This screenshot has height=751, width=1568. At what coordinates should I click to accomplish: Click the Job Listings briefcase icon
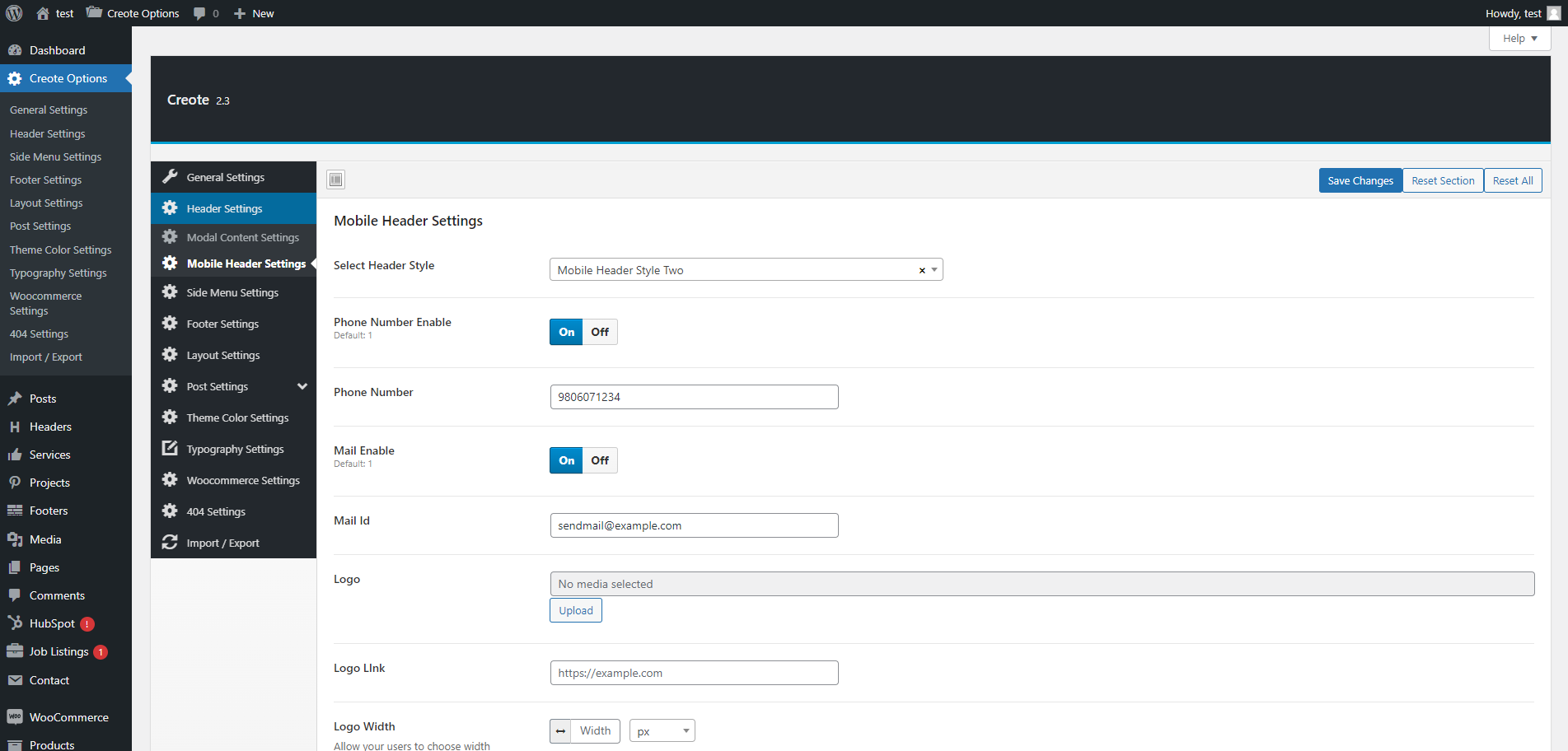coord(15,651)
